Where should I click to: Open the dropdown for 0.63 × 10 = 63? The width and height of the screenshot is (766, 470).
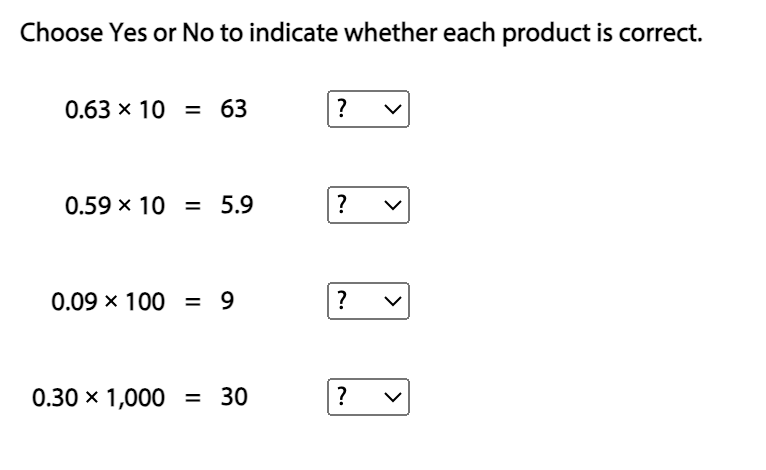[x=368, y=110]
